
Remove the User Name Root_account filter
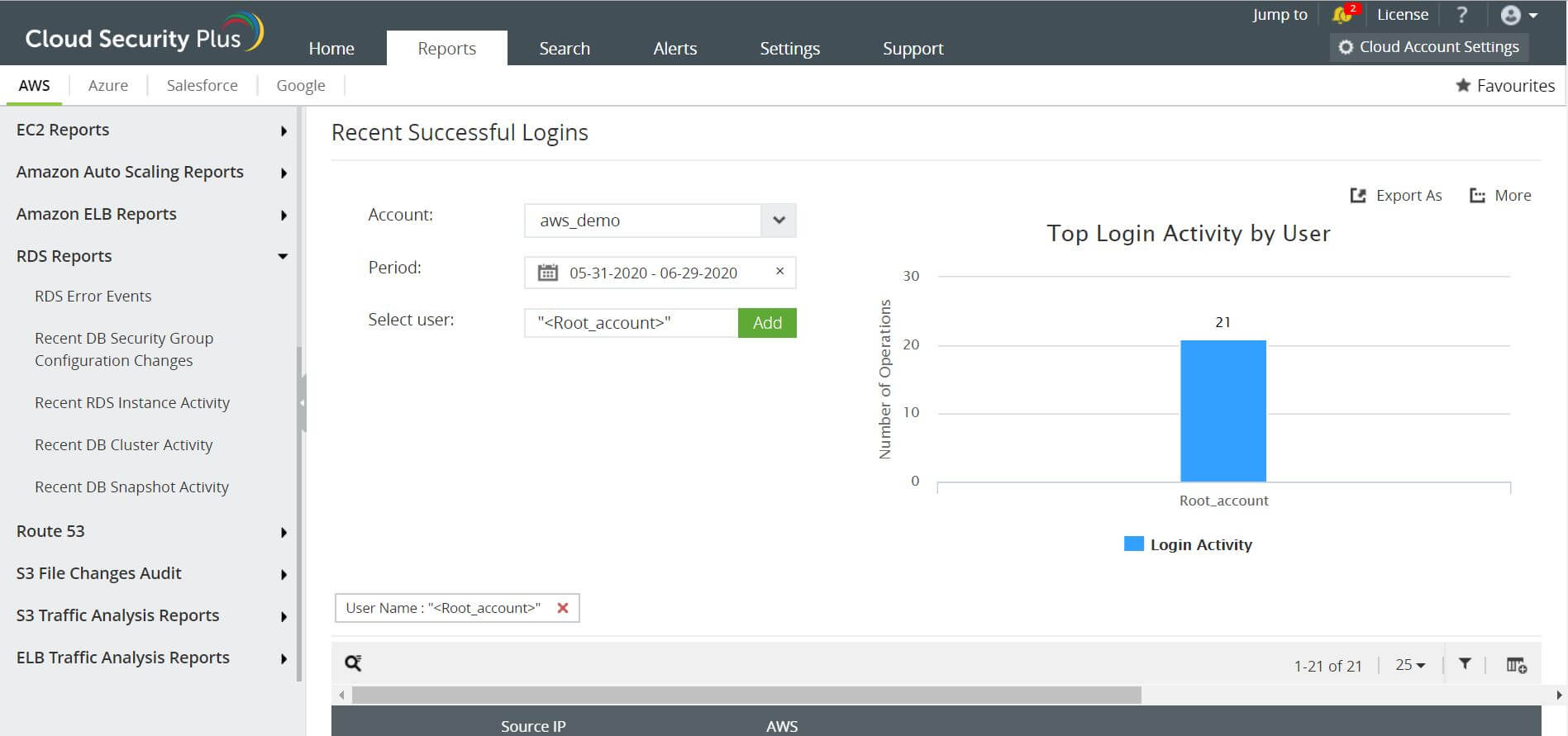[563, 608]
